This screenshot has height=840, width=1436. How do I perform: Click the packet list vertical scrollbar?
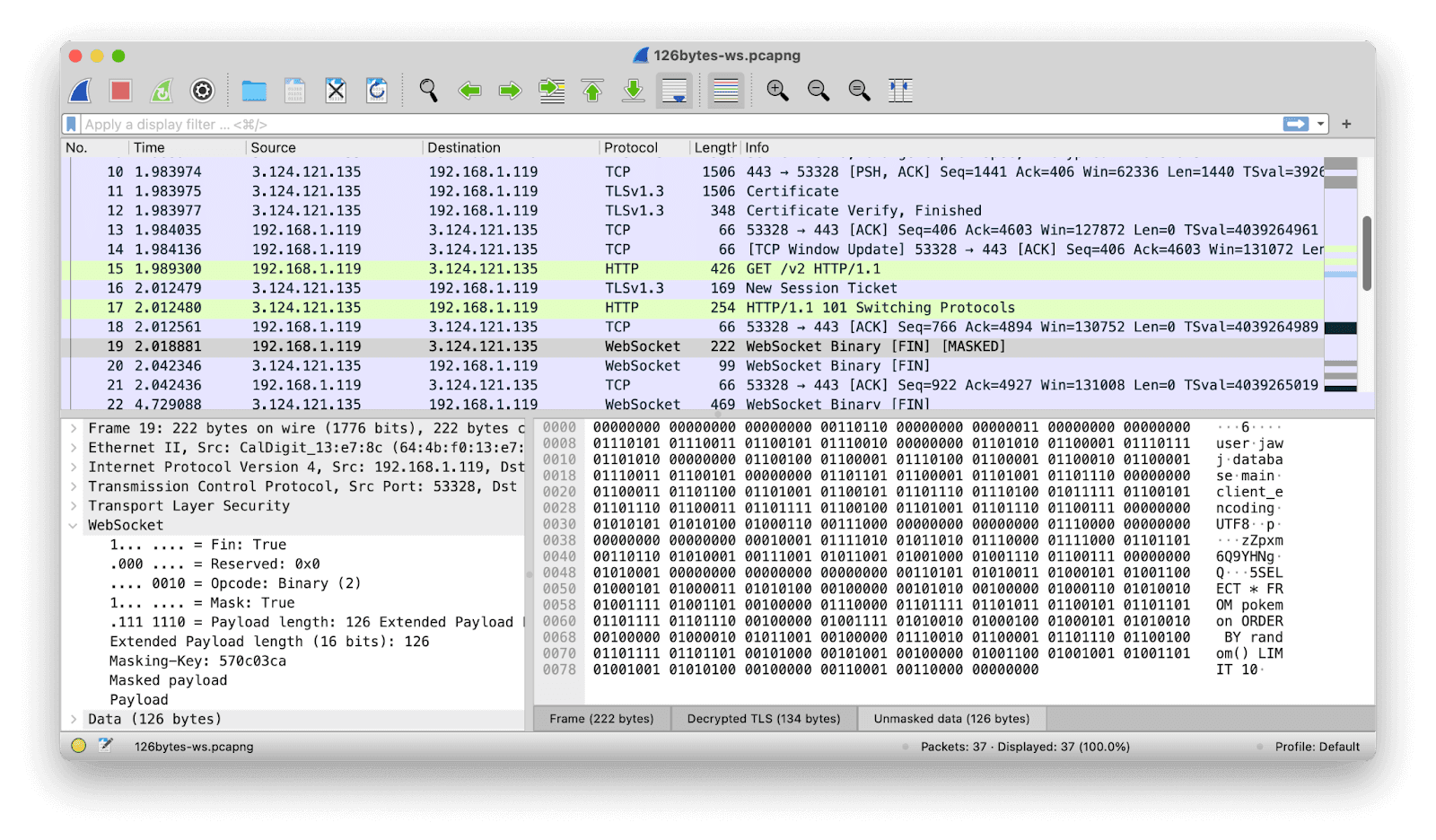point(1367,253)
